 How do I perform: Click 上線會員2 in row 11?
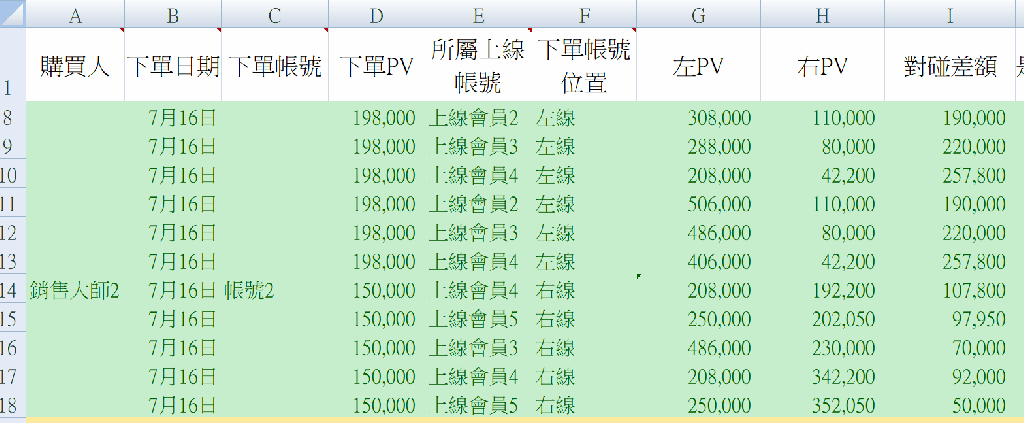(x=473, y=204)
